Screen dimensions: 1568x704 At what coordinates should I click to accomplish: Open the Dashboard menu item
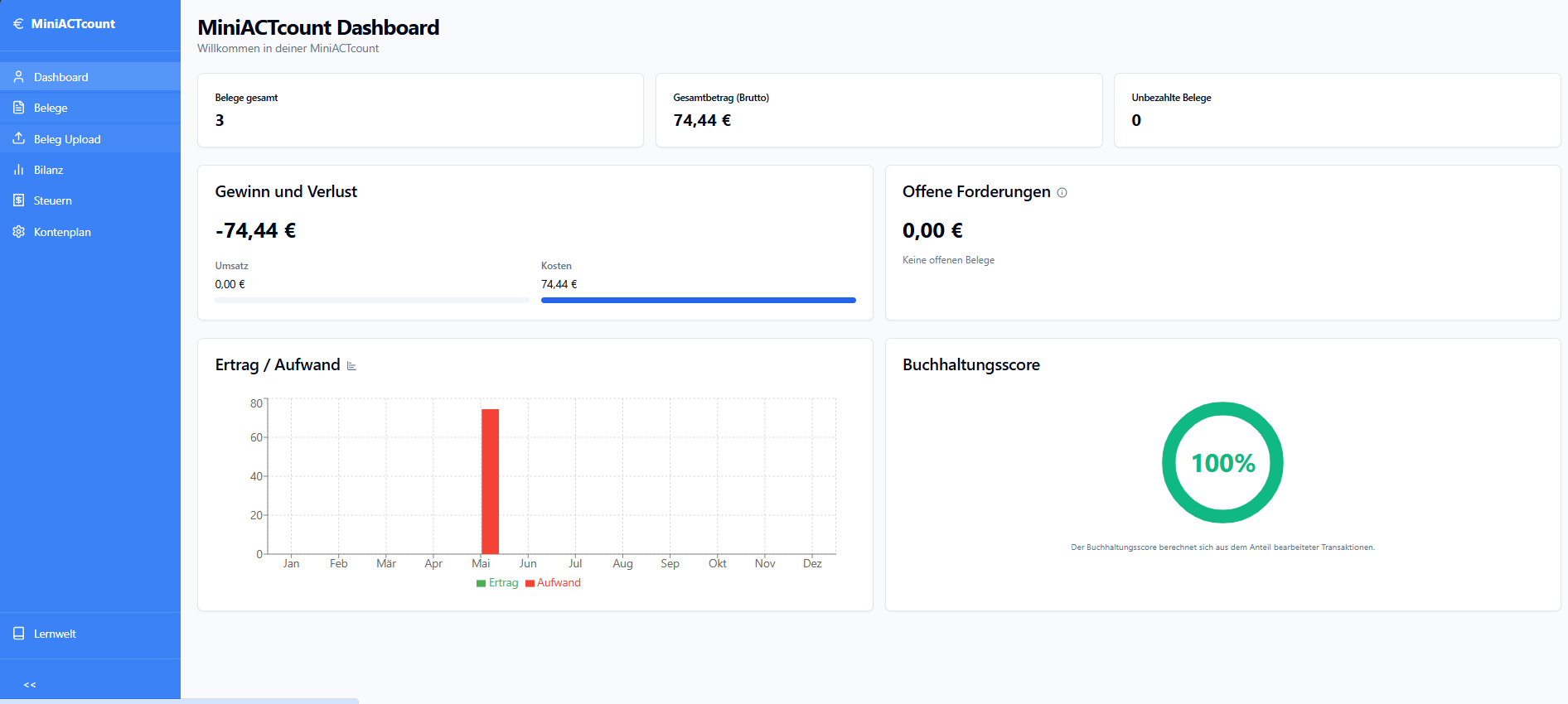coord(90,77)
